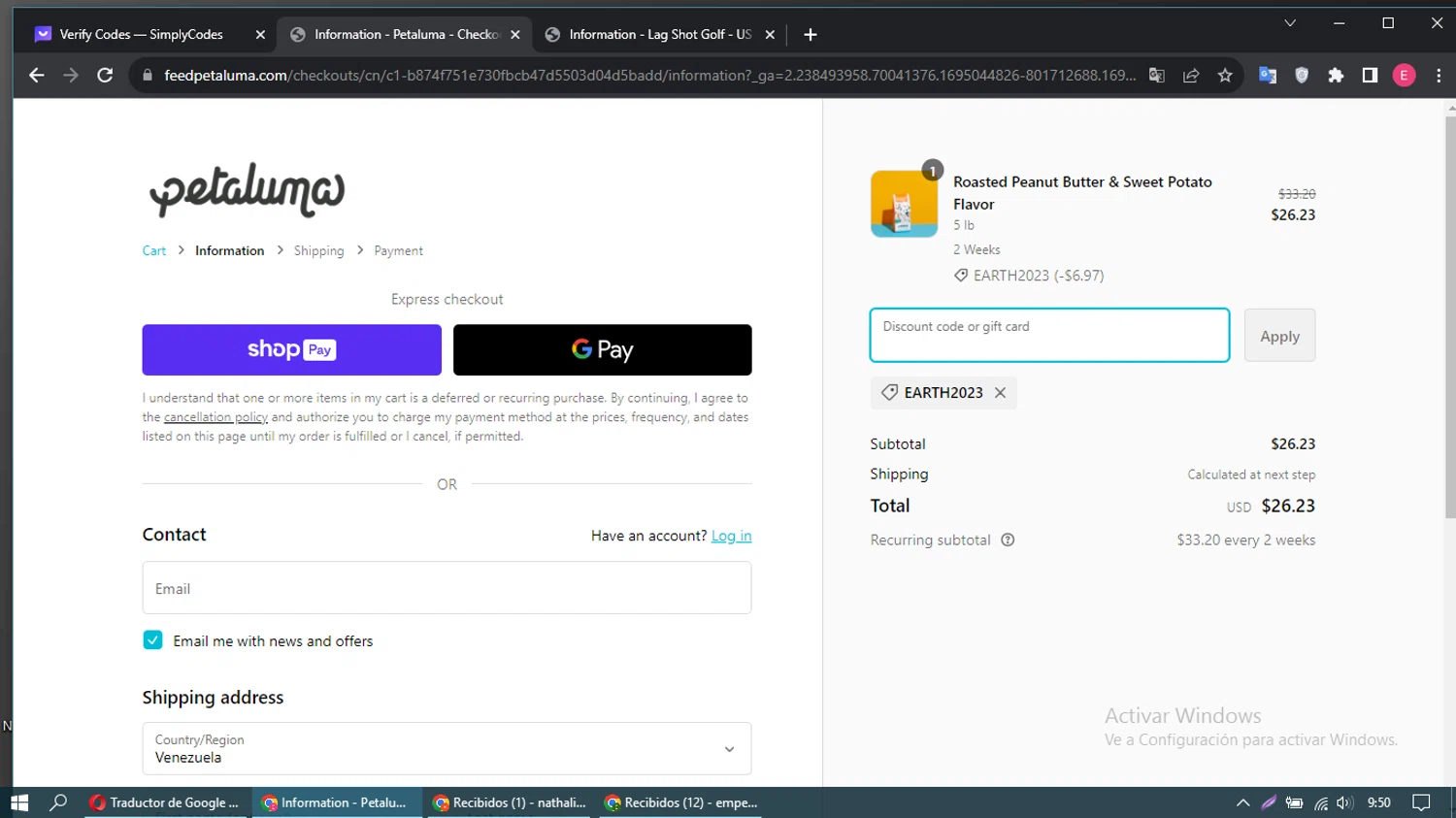Pay with Shop Pay button

click(x=291, y=349)
